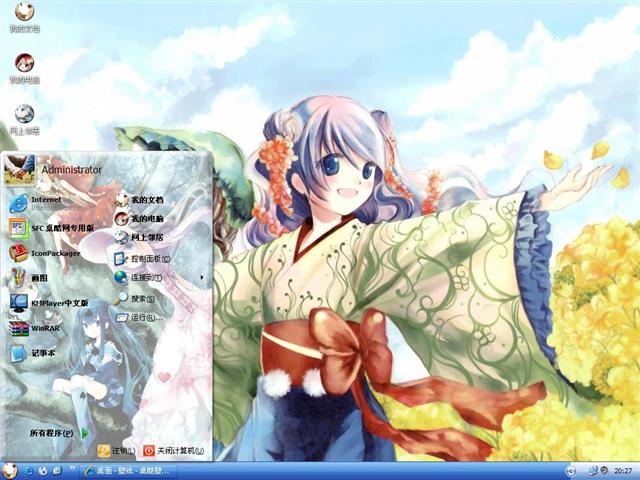This screenshot has width=640, height=480.
Task: Click round dark tray icon
Action: click(x=604, y=471)
